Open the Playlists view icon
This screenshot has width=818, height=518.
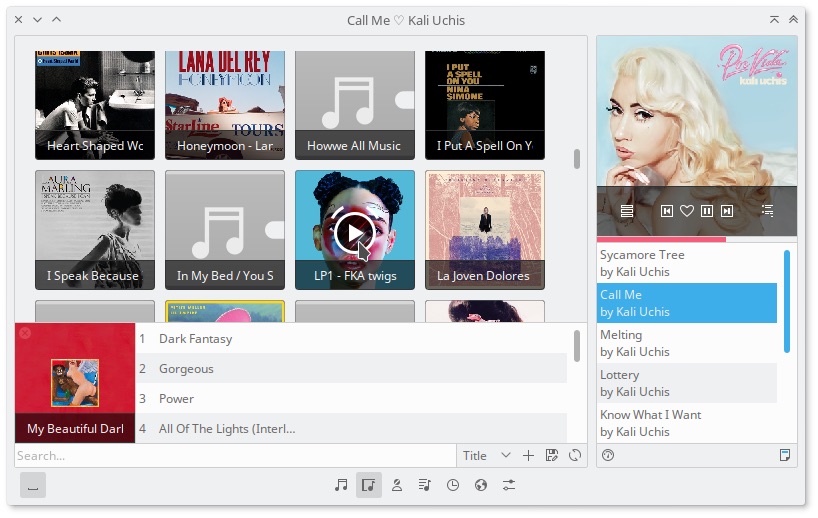click(x=425, y=485)
